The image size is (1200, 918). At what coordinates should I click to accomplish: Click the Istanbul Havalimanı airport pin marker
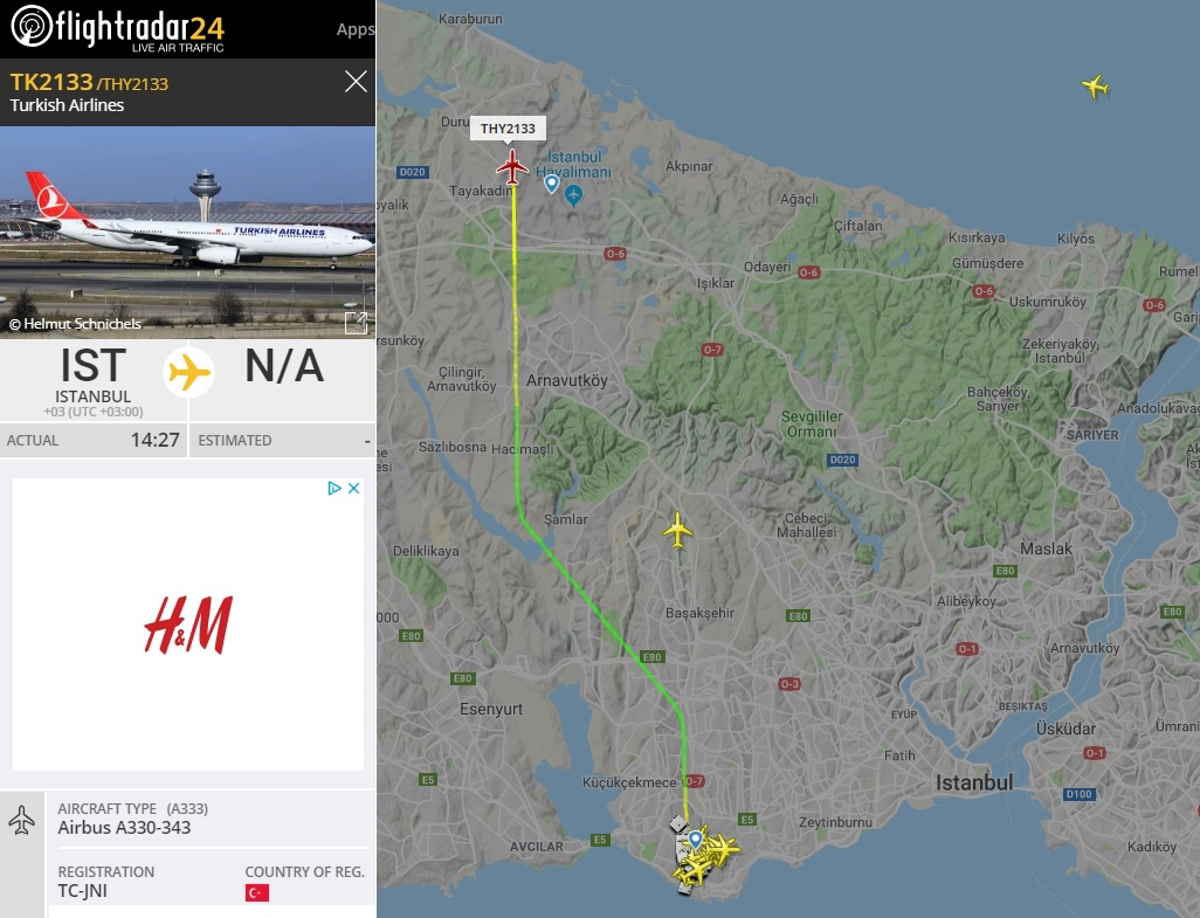click(551, 184)
